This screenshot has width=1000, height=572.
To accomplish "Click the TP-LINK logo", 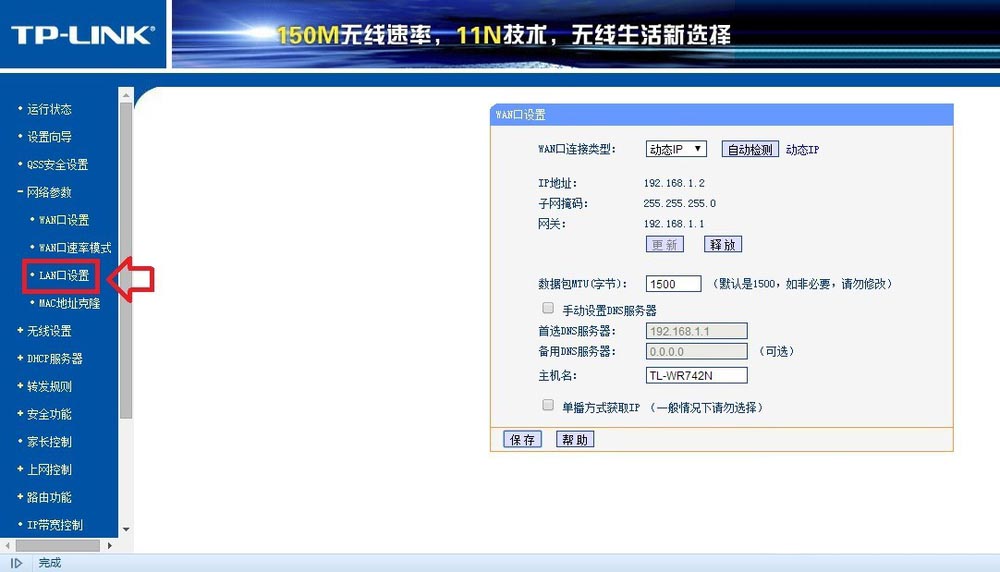I will pyautogui.click(x=83, y=34).
